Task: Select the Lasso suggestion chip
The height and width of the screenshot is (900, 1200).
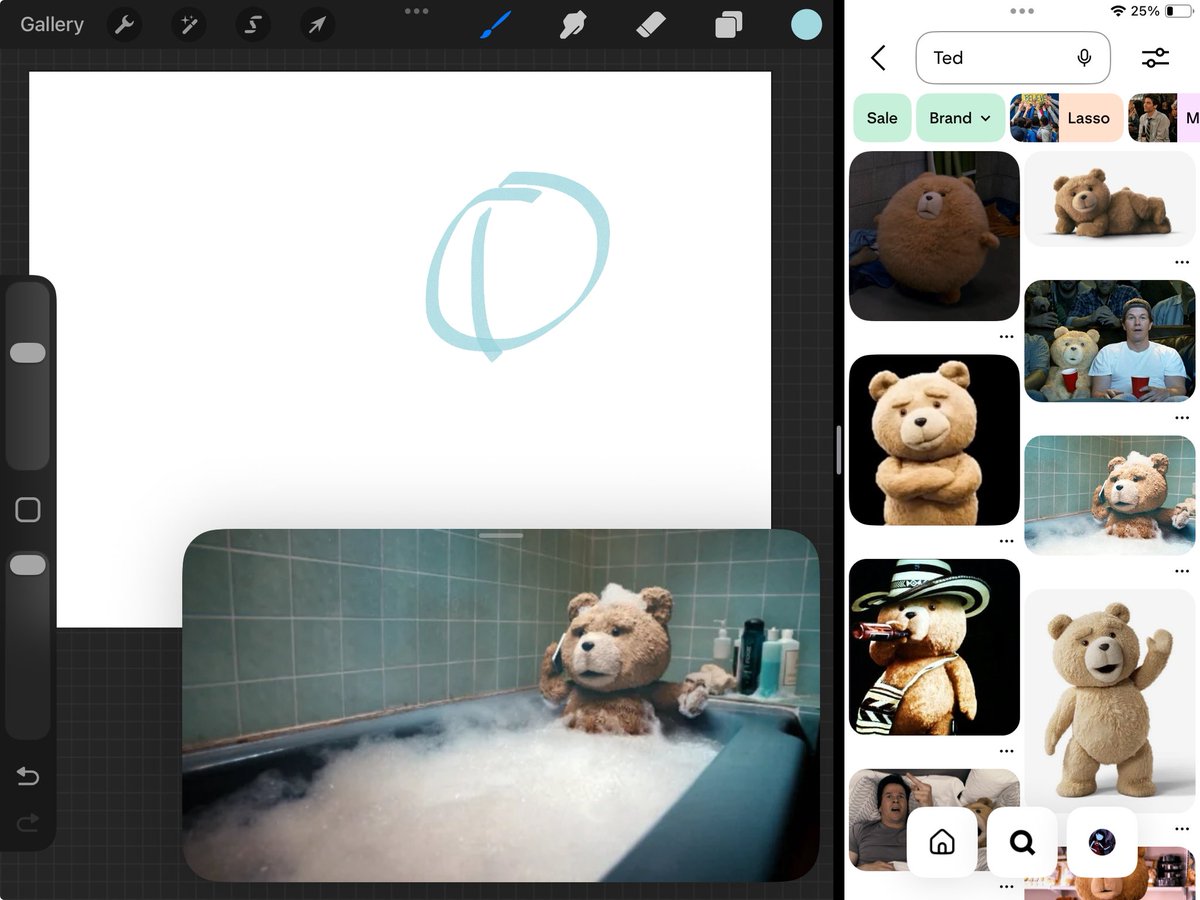Action: click(1067, 118)
